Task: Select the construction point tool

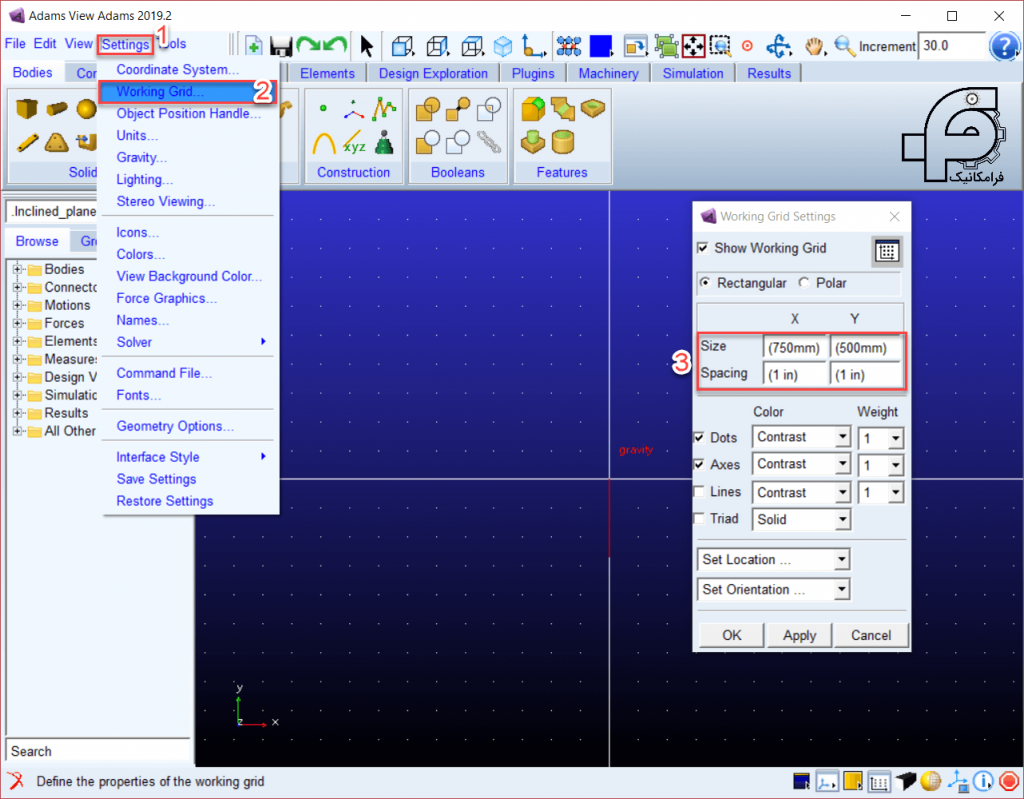Action: [x=323, y=108]
